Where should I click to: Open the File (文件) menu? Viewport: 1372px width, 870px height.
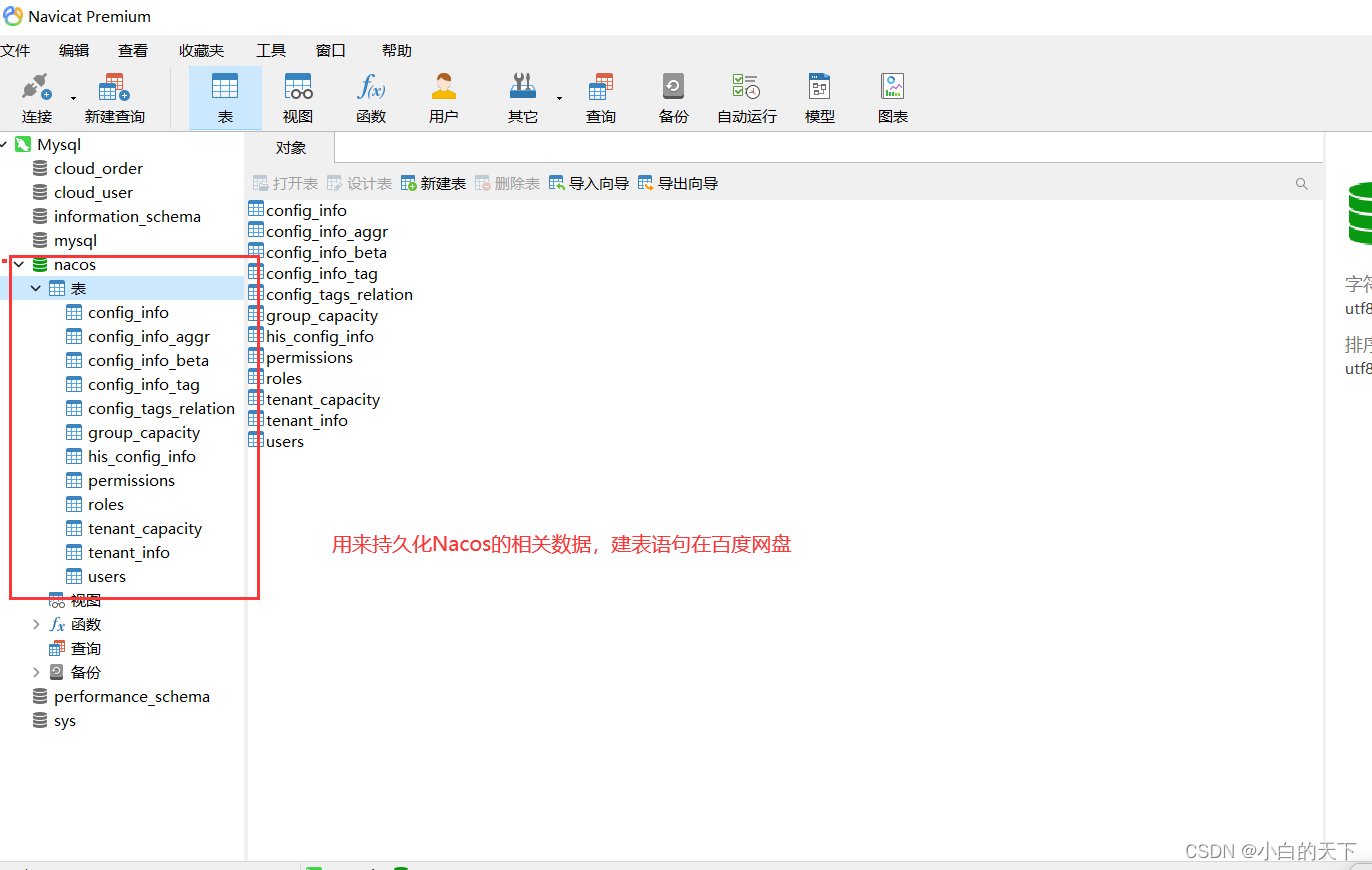15,50
